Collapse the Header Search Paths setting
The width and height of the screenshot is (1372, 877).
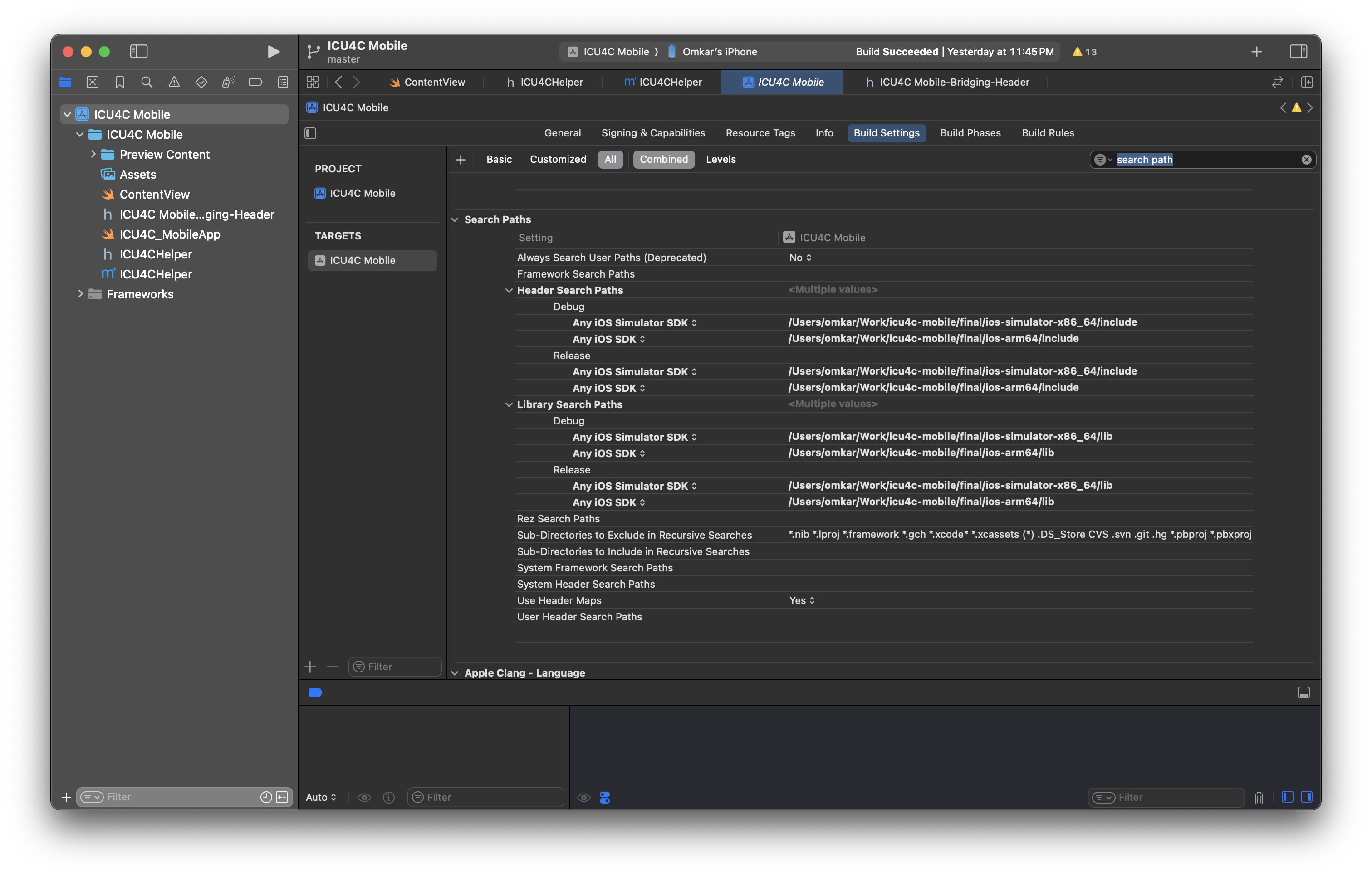pos(508,290)
